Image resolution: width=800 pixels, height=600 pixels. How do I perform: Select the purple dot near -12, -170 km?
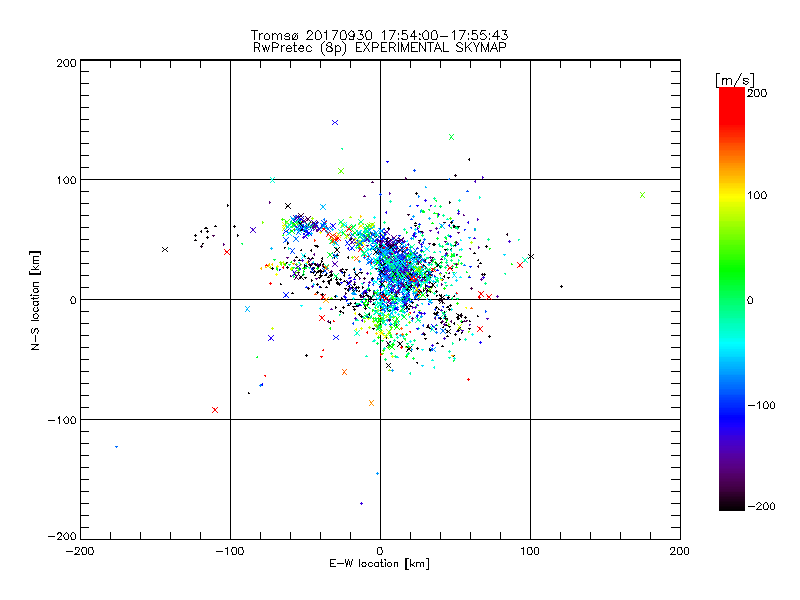click(x=361, y=504)
